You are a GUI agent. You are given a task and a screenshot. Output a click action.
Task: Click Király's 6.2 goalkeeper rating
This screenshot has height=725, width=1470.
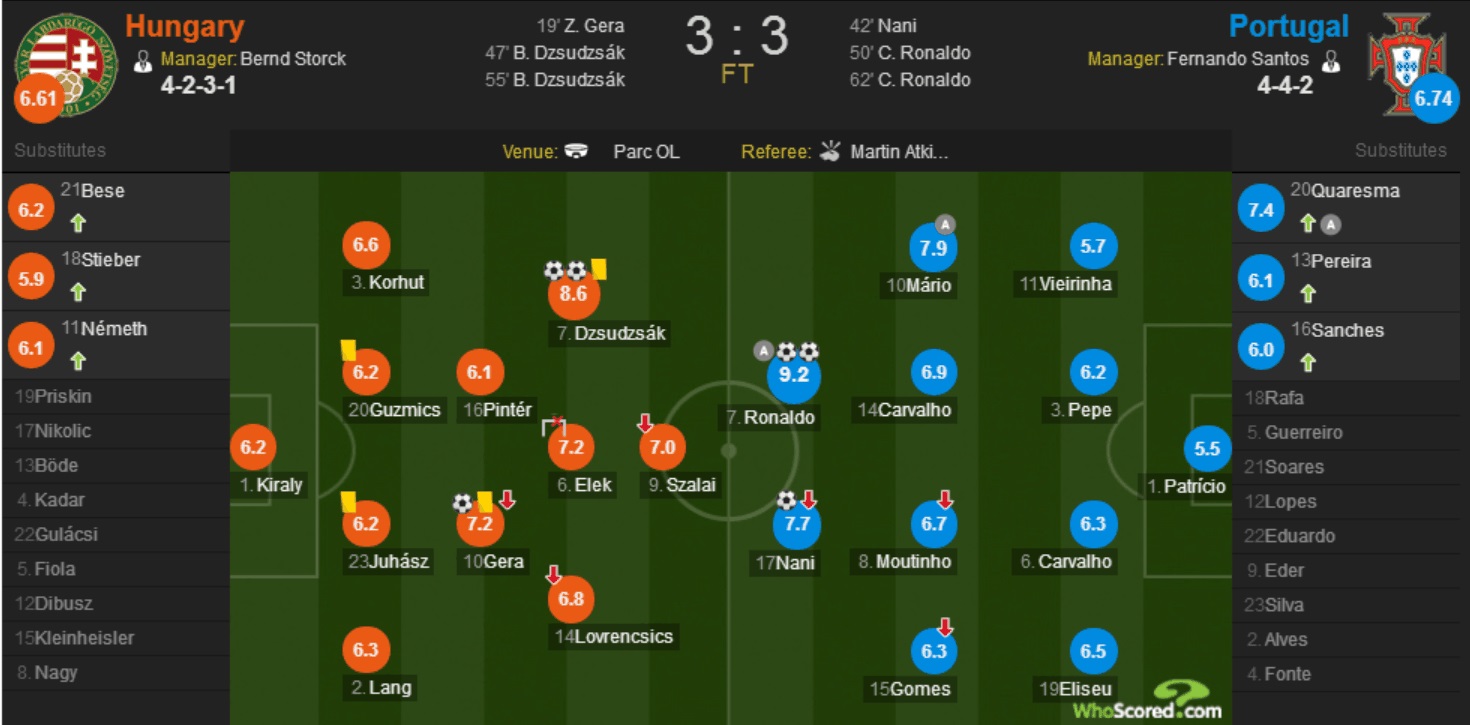(x=253, y=447)
